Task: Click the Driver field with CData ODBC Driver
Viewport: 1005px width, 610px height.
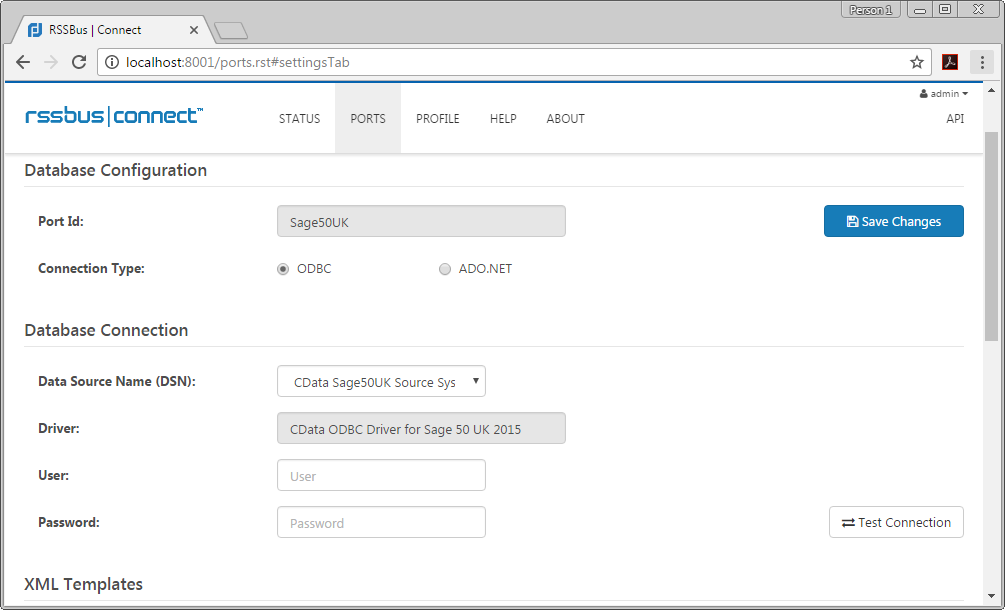Action: pyautogui.click(x=421, y=428)
